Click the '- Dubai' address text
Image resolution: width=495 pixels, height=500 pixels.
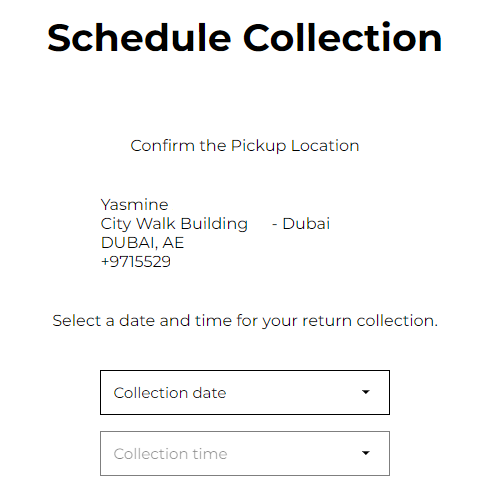point(301,224)
